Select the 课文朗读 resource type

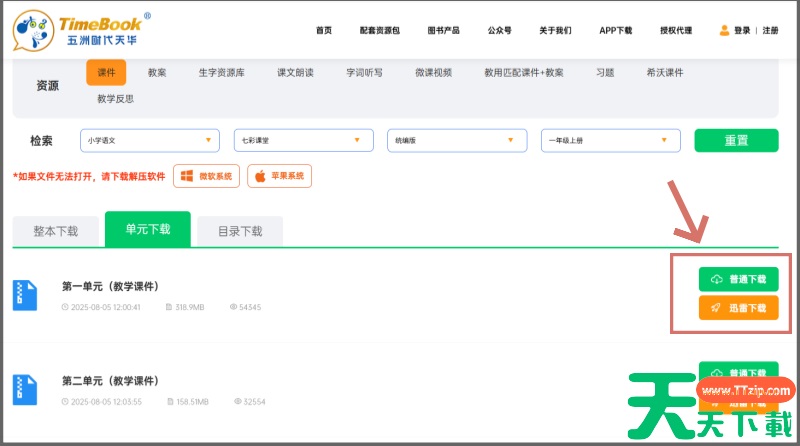[x=295, y=72]
